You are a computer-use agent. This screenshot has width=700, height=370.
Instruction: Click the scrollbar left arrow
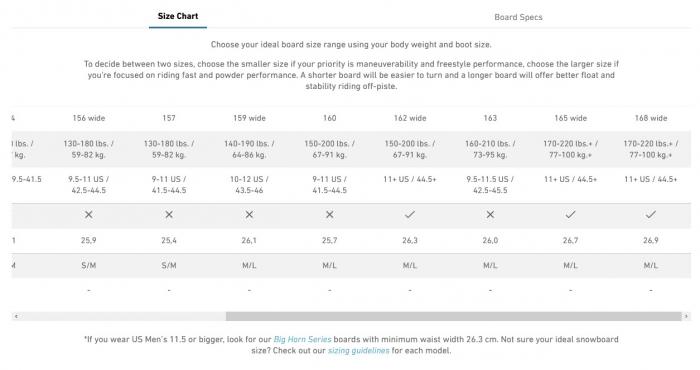tap(16, 316)
